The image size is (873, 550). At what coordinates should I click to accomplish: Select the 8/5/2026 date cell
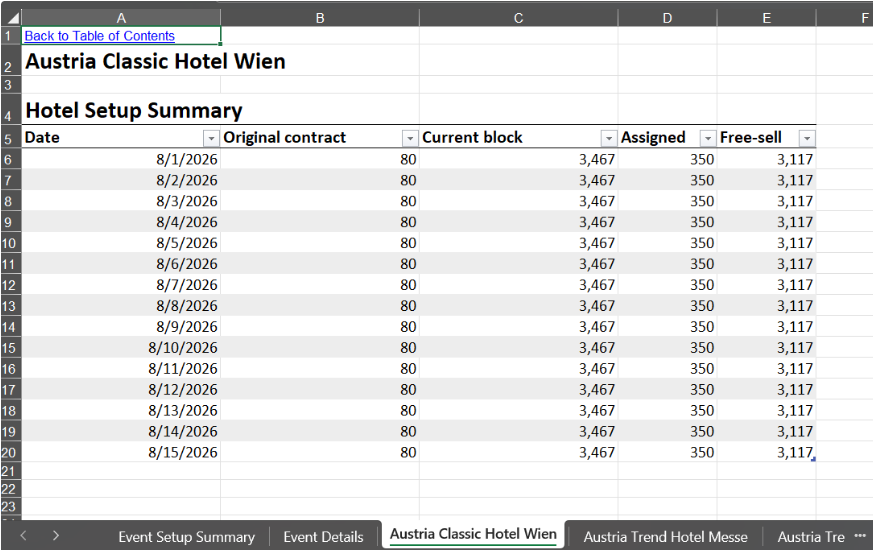[x=121, y=243]
